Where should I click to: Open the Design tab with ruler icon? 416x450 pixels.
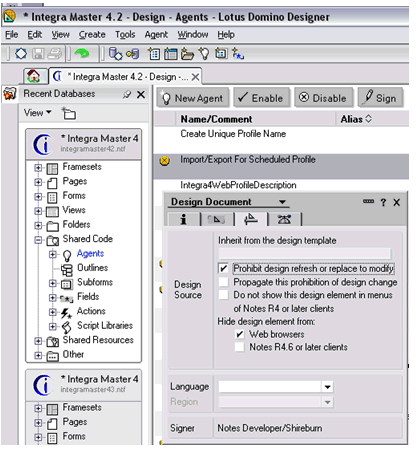[x=251, y=219]
